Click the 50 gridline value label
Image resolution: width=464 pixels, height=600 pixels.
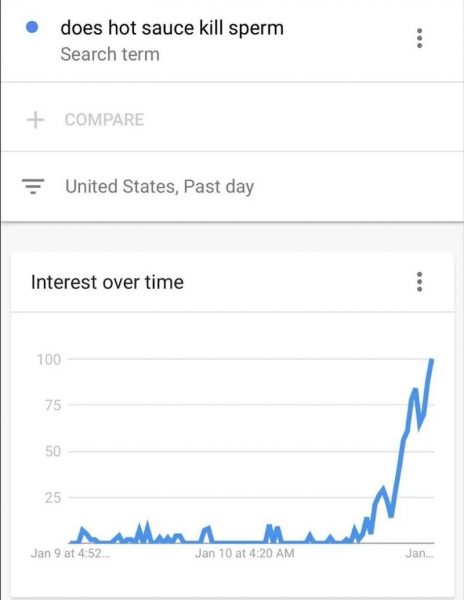coord(53,452)
